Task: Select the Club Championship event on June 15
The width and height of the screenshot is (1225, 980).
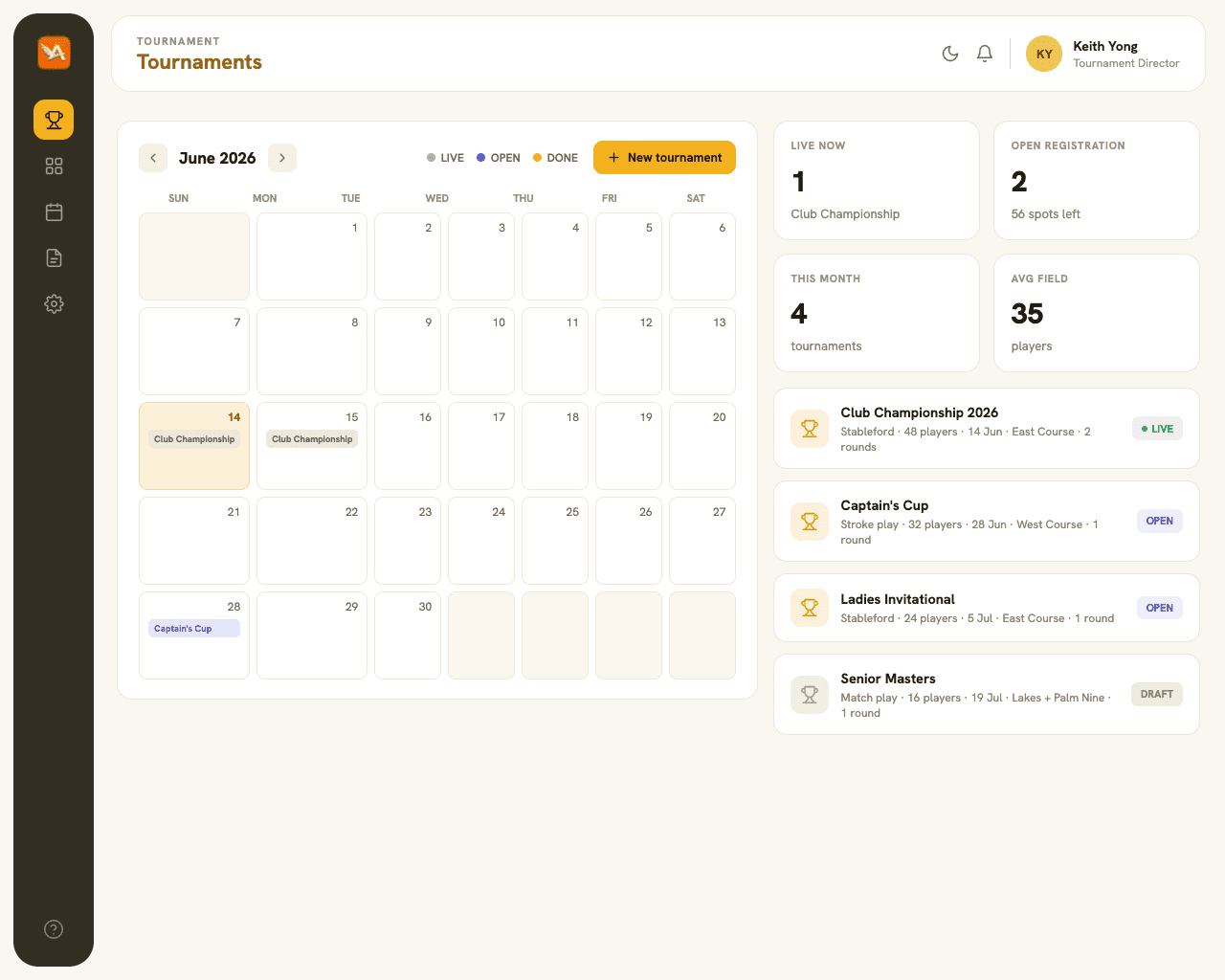Action: (x=312, y=439)
